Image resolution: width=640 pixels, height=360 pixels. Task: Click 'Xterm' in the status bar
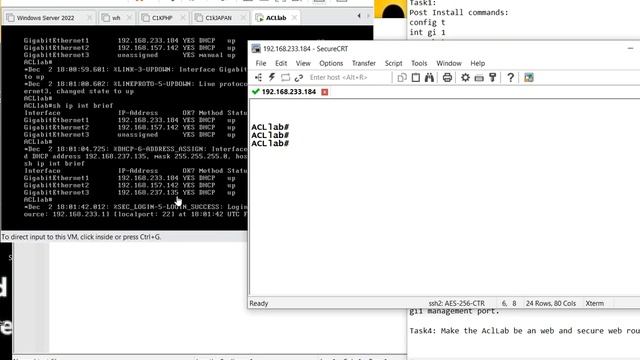click(594, 303)
